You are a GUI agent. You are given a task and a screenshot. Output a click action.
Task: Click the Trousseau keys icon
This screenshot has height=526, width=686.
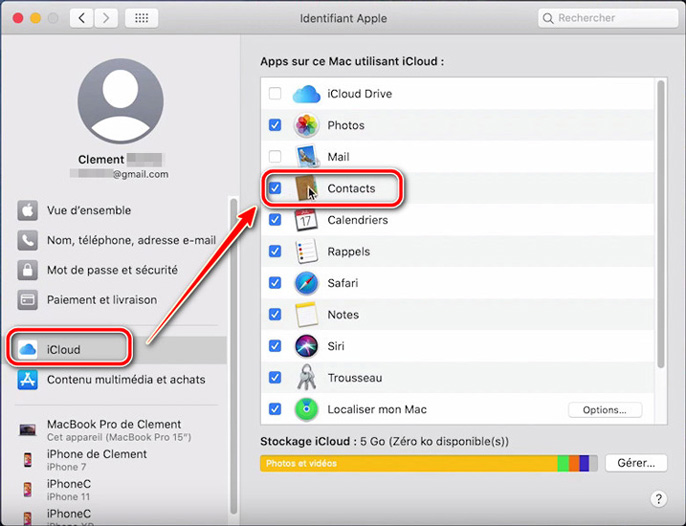tap(306, 377)
